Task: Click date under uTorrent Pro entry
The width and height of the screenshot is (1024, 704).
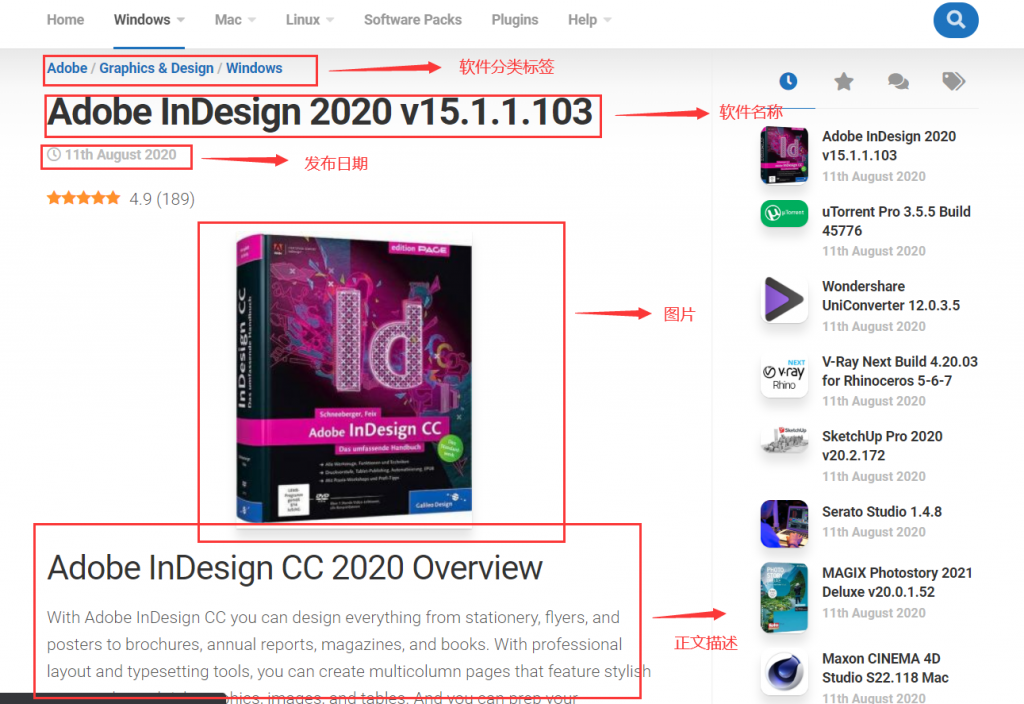Action: point(873,251)
